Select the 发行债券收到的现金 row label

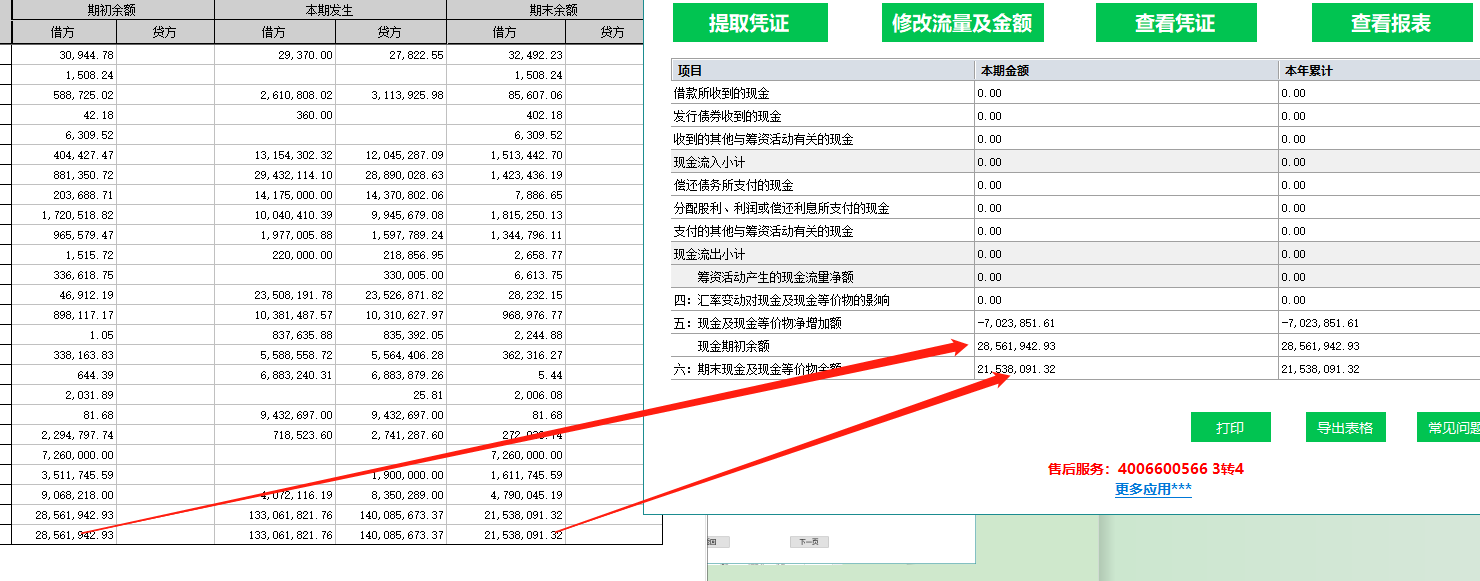pyautogui.click(x=729, y=116)
